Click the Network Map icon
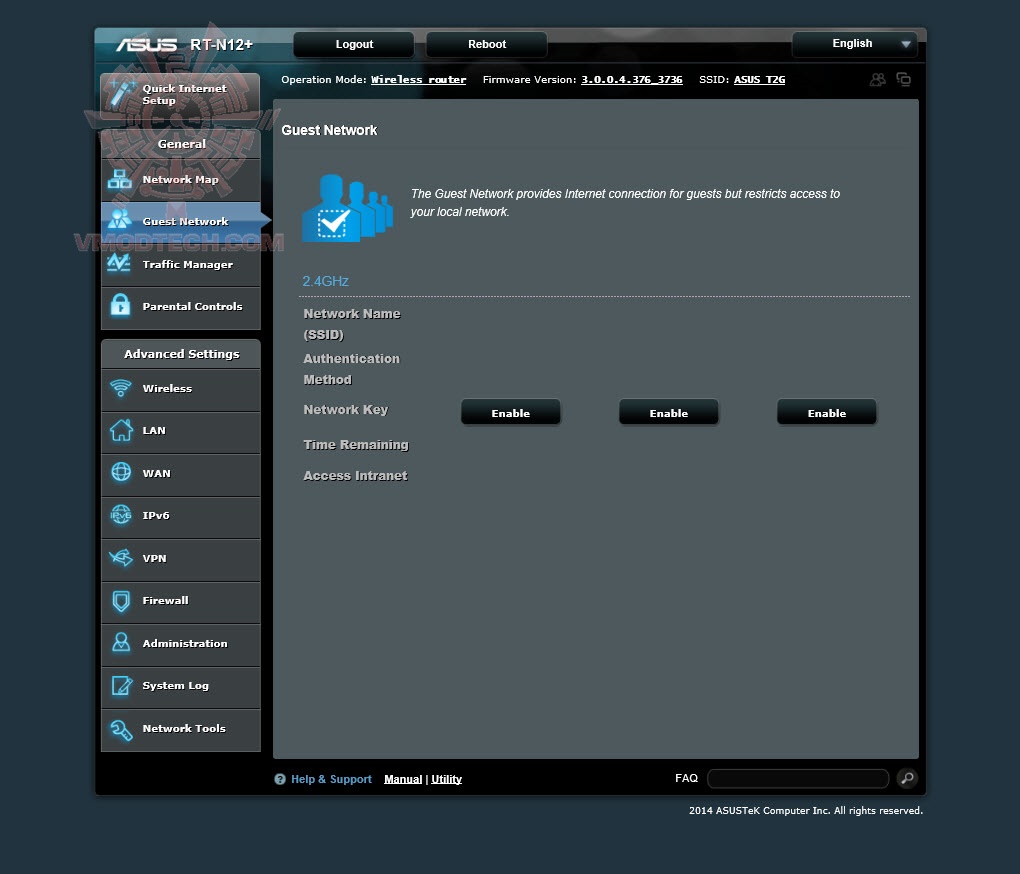Image resolution: width=1020 pixels, height=874 pixels. (x=120, y=179)
